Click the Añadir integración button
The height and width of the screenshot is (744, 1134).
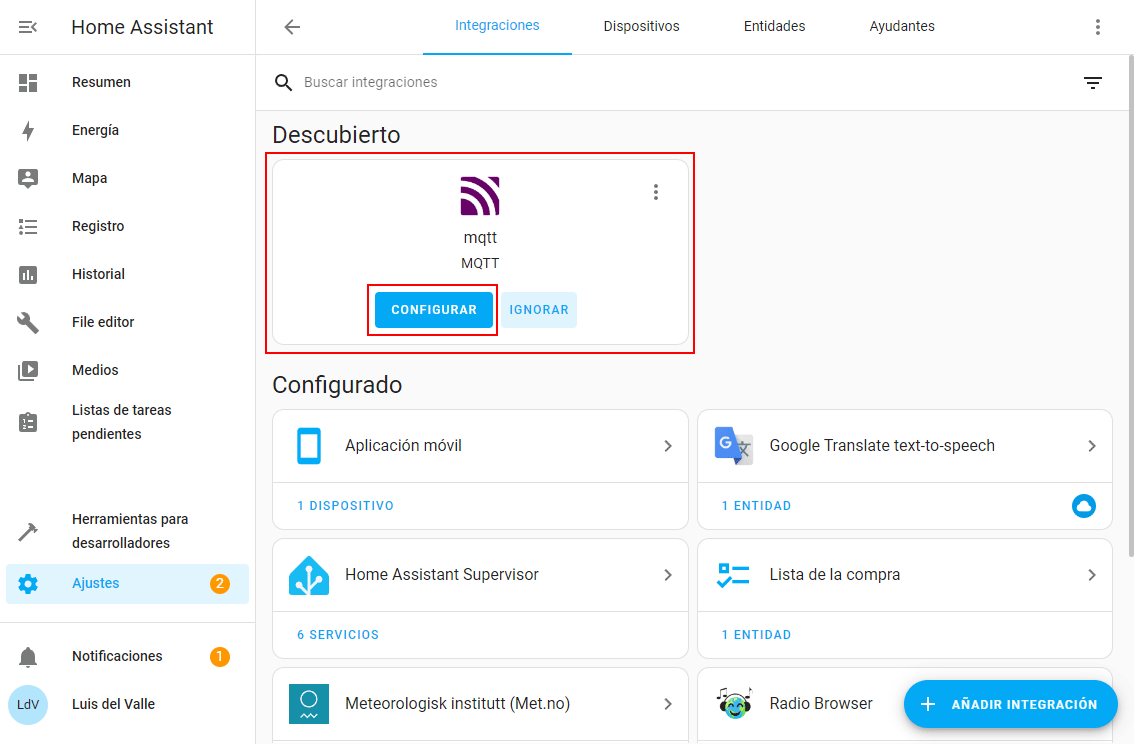coord(1010,704)
